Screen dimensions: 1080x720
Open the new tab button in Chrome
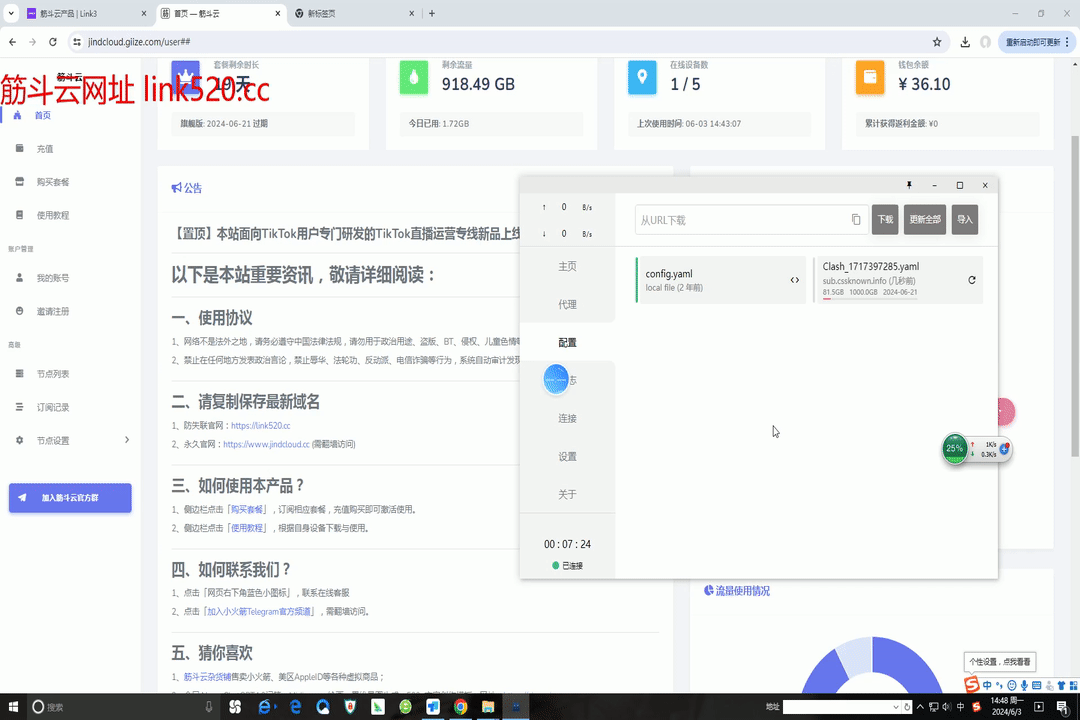pyautogui.click(x=432, y=14)
